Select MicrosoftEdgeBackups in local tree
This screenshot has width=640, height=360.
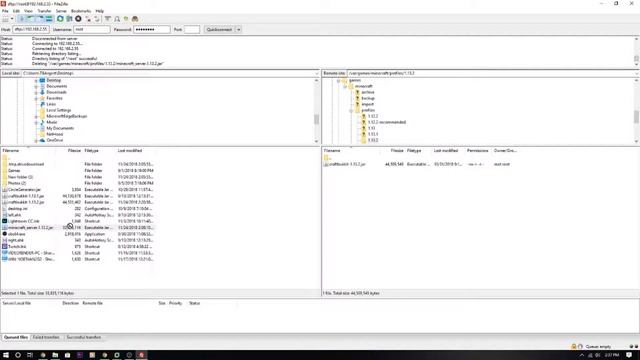[x=67, y=116]
